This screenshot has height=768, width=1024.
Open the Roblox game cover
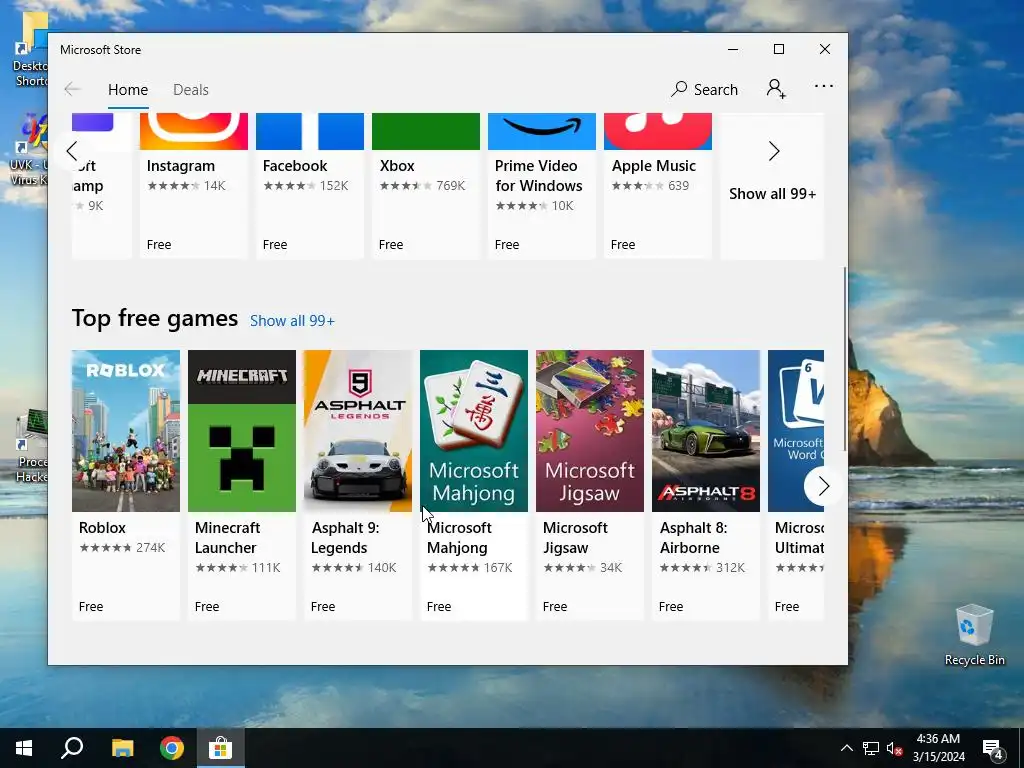pyautogui.click(x=126, y=431)
